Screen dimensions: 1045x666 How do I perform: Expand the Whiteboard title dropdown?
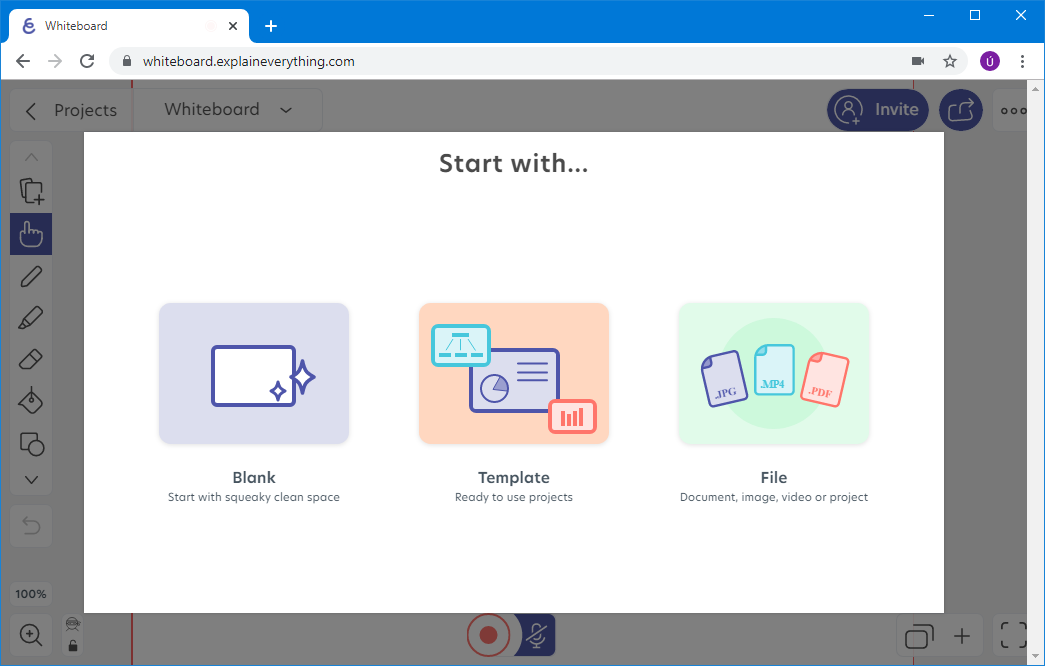point(286,110)
